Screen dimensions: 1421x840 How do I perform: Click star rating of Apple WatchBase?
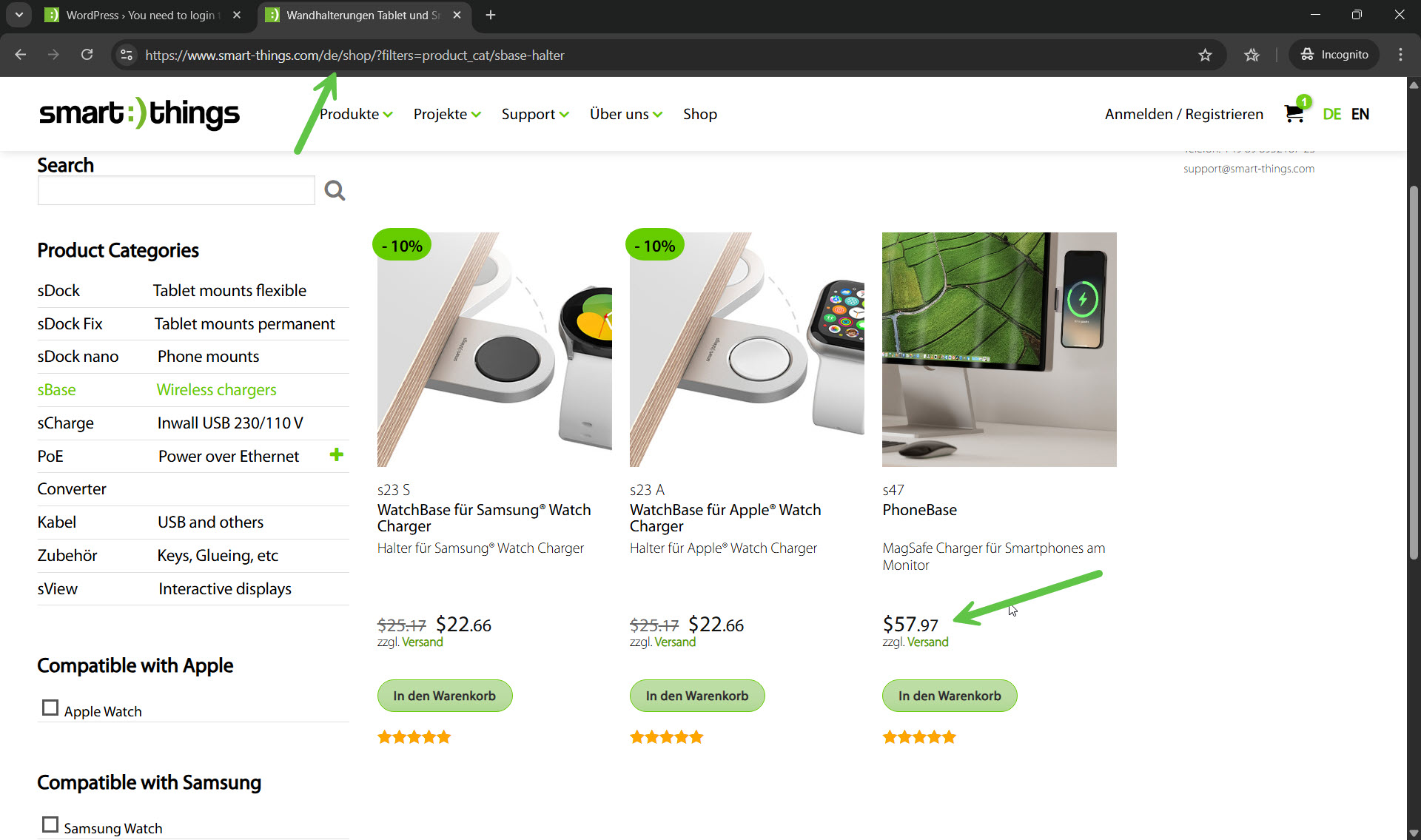tap(666, 736)
